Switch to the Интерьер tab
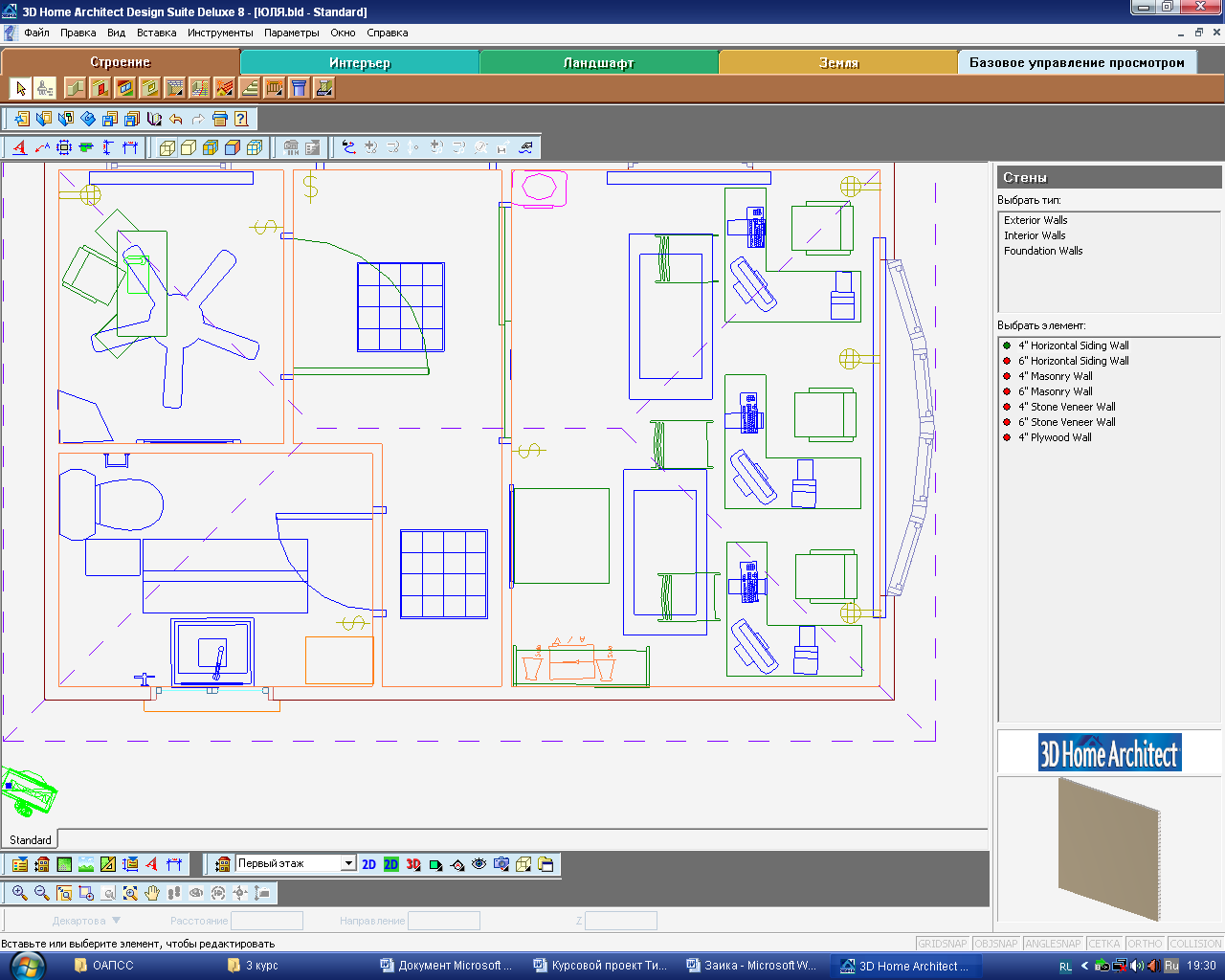The width and height of the screenshot is (1225, 980). [x=360, y=63]
